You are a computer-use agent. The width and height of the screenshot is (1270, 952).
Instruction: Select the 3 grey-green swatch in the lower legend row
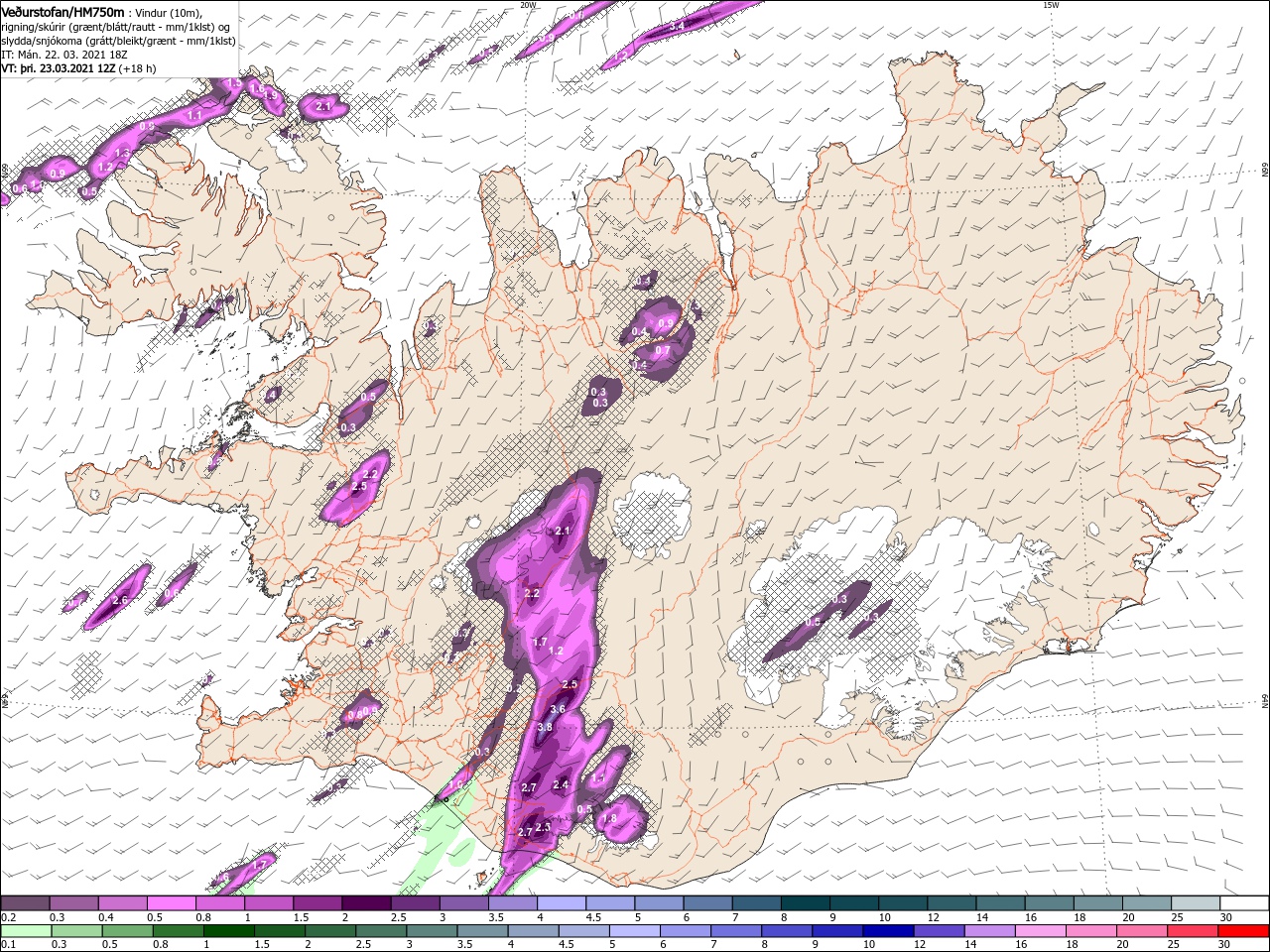[432, 930]
